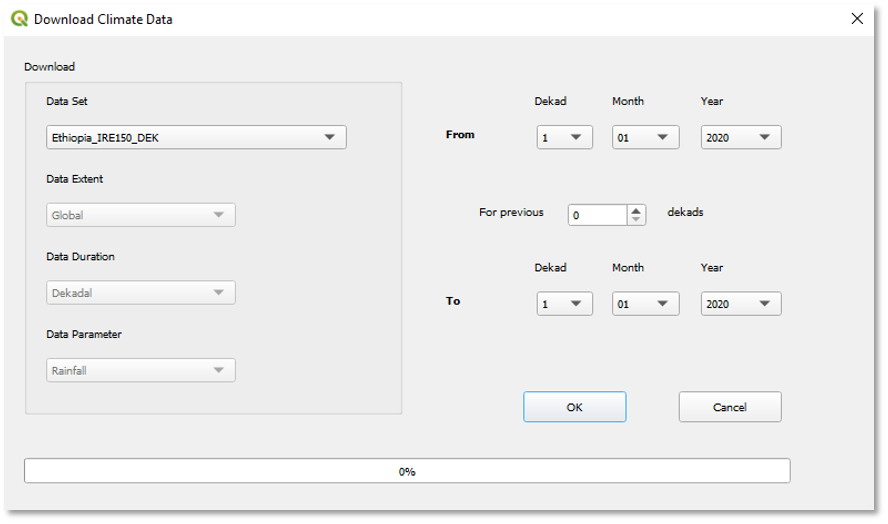Image resolution: width=888 pixels, height=524 pixels.
Task: Click the 0% download progress bar
Action: [x=407, y=471]
